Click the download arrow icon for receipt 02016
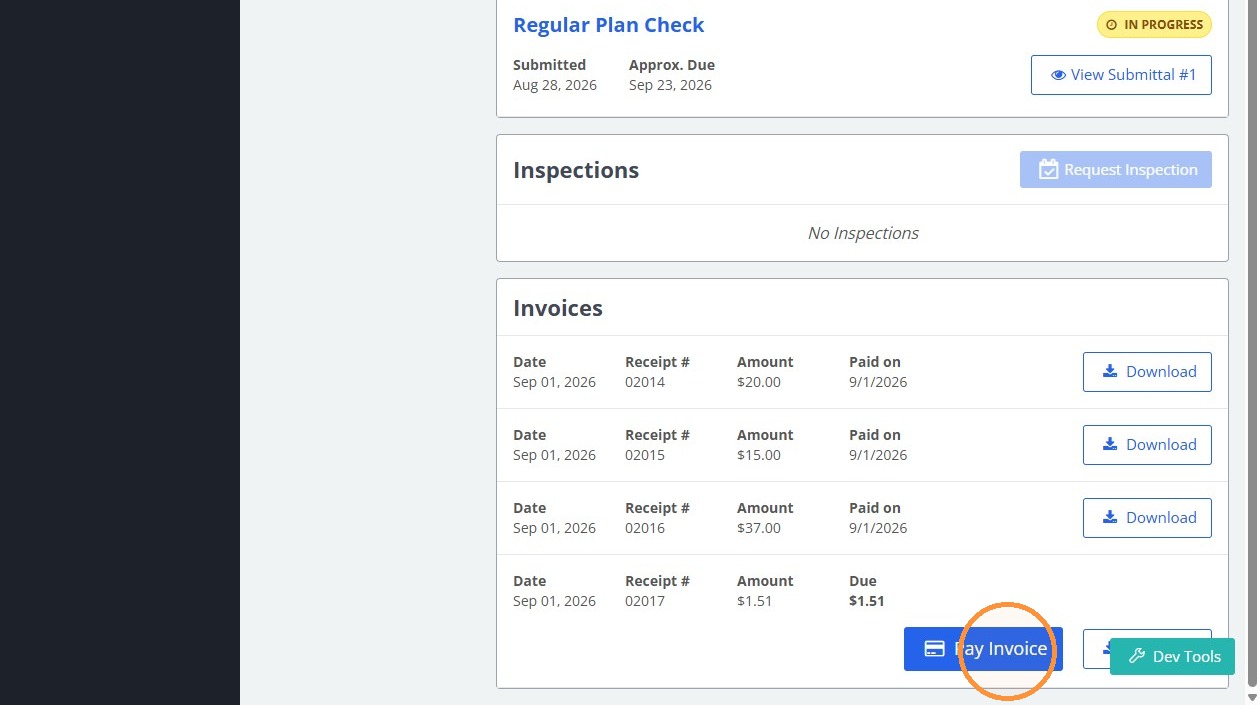Image resolution: width=1260 pixels, height=705 pixels. (x=1109, y=518)
